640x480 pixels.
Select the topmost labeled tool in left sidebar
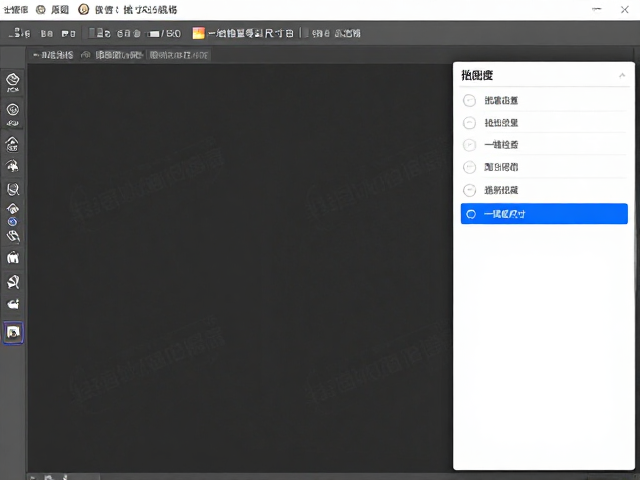(x=13, y=82)
